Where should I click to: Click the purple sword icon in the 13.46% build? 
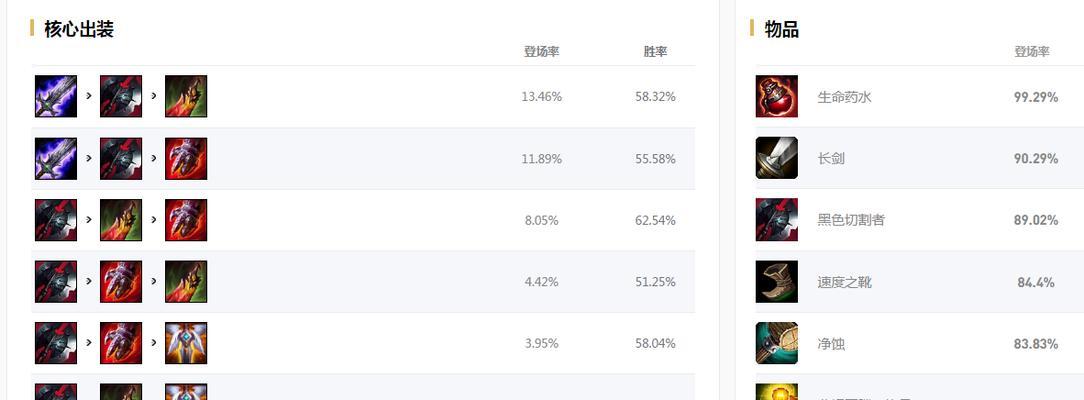click(56, 97)
